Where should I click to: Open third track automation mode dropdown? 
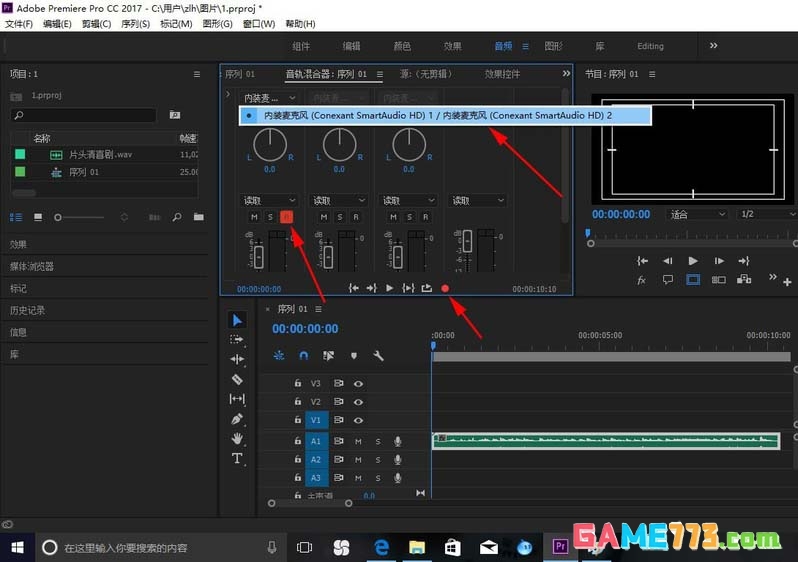coord(409,201)
